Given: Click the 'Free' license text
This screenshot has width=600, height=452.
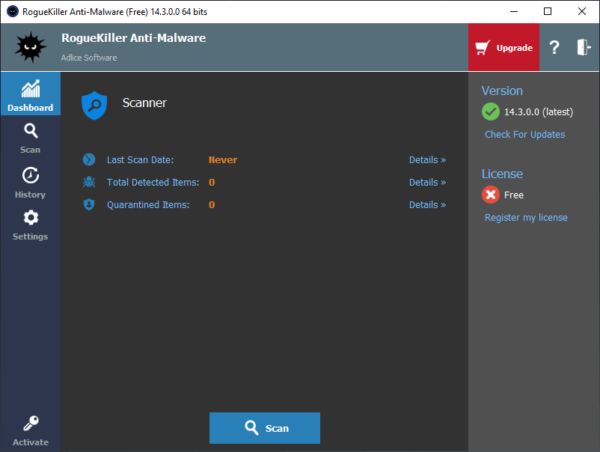Looking at the screenshot, I should point(514,195).
